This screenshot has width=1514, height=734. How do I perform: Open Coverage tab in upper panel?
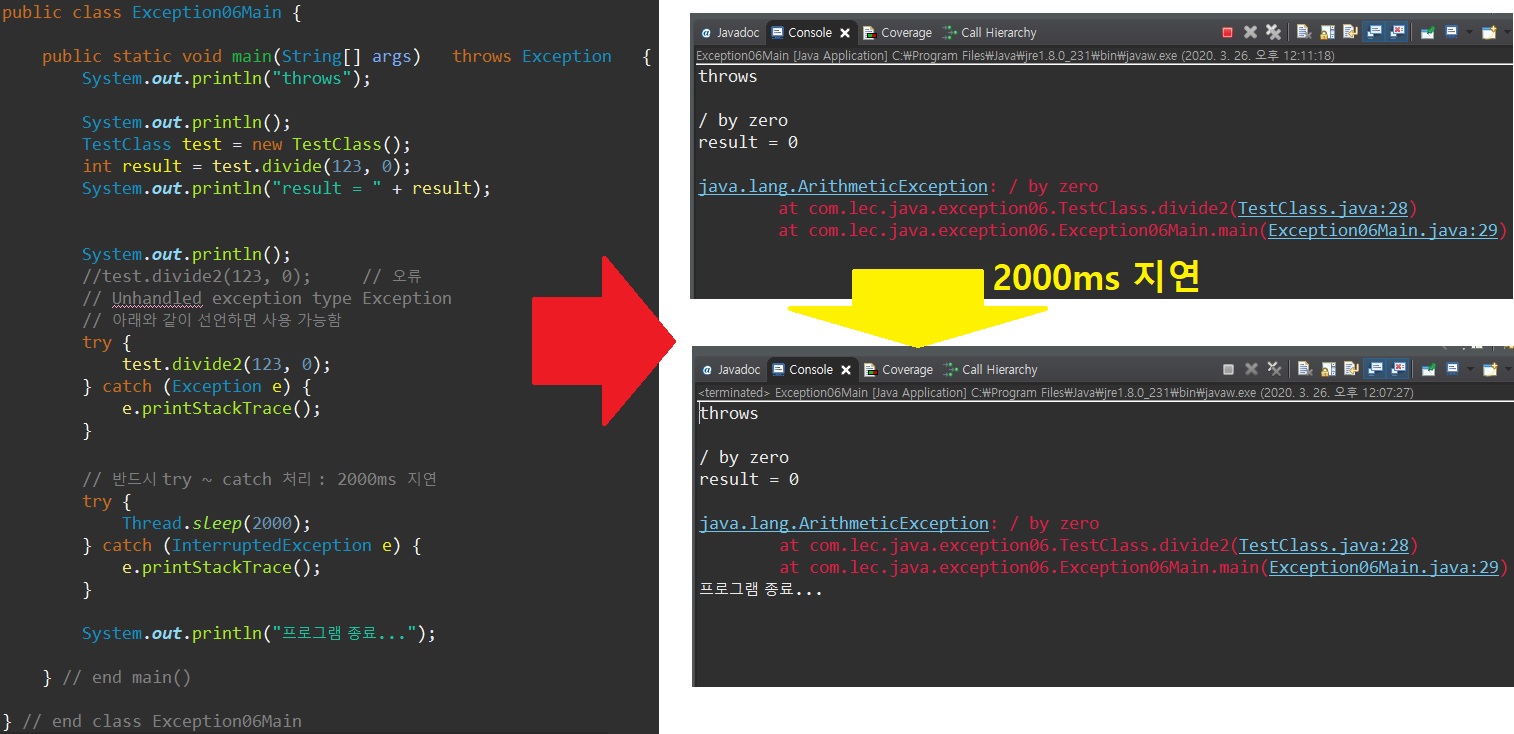pyautogui.click(x=898, y=32)
